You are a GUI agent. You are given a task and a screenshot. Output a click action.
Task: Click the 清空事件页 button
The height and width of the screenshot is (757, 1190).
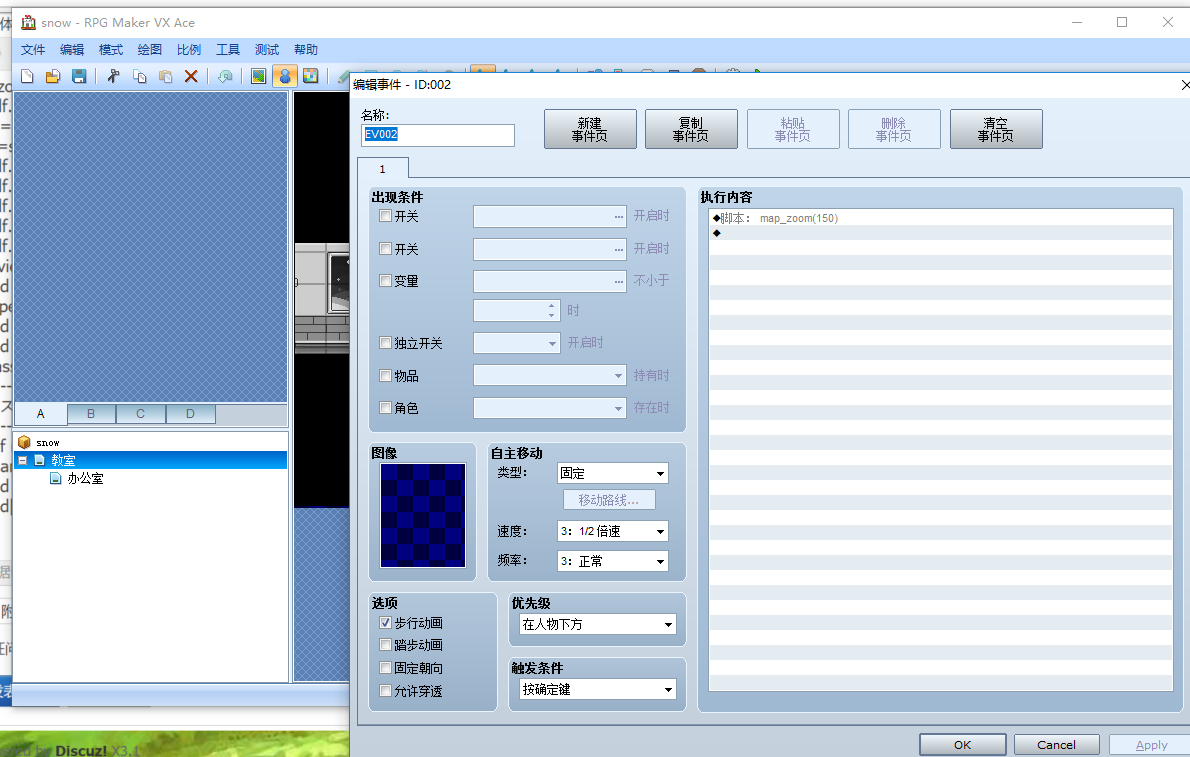tap(996, 129)
